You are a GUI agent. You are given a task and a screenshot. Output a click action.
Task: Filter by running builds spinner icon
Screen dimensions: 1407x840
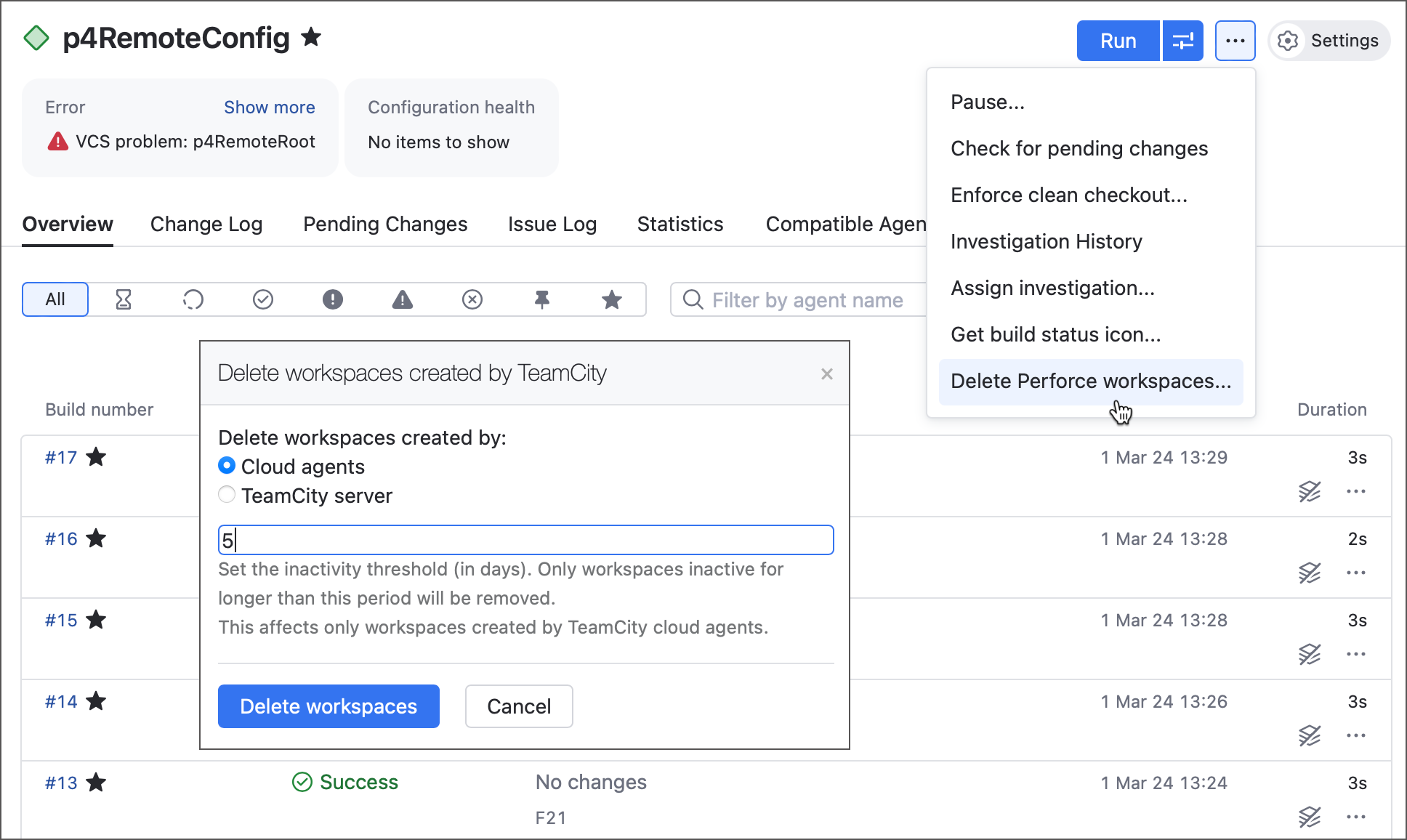tap(193, 299)
